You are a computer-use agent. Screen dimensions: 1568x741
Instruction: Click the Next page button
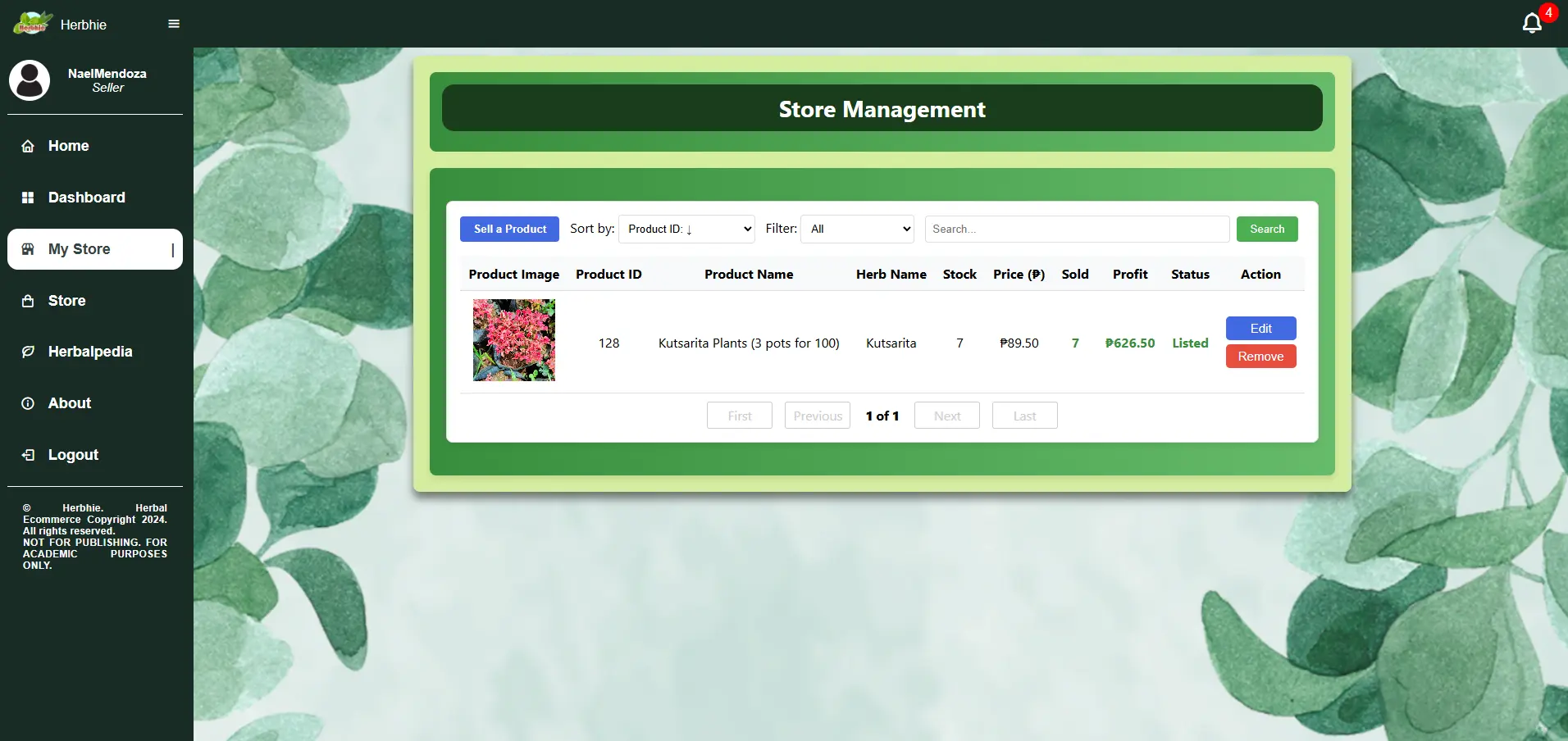[x=947, y=416]
